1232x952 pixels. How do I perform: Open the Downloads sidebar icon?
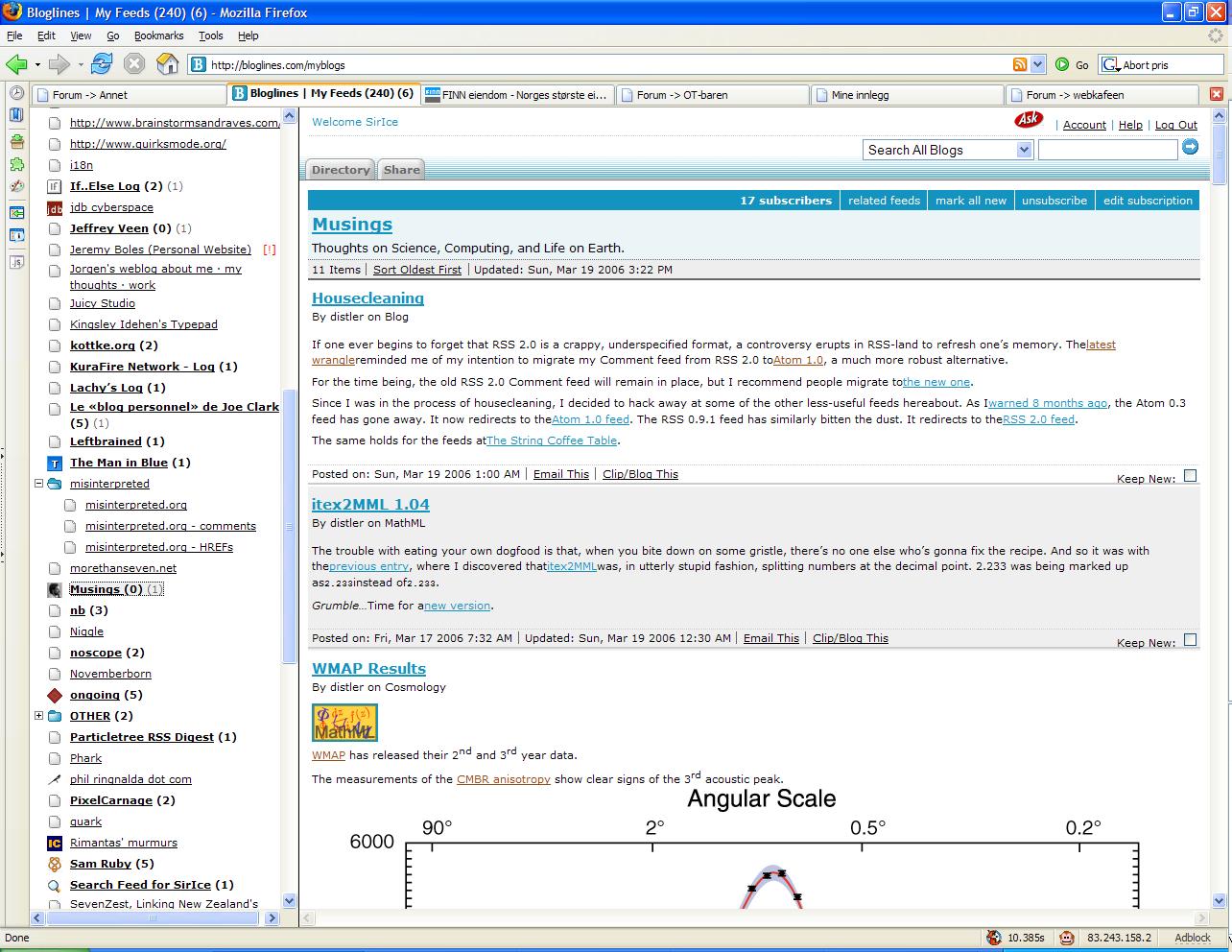click(16, 141)
